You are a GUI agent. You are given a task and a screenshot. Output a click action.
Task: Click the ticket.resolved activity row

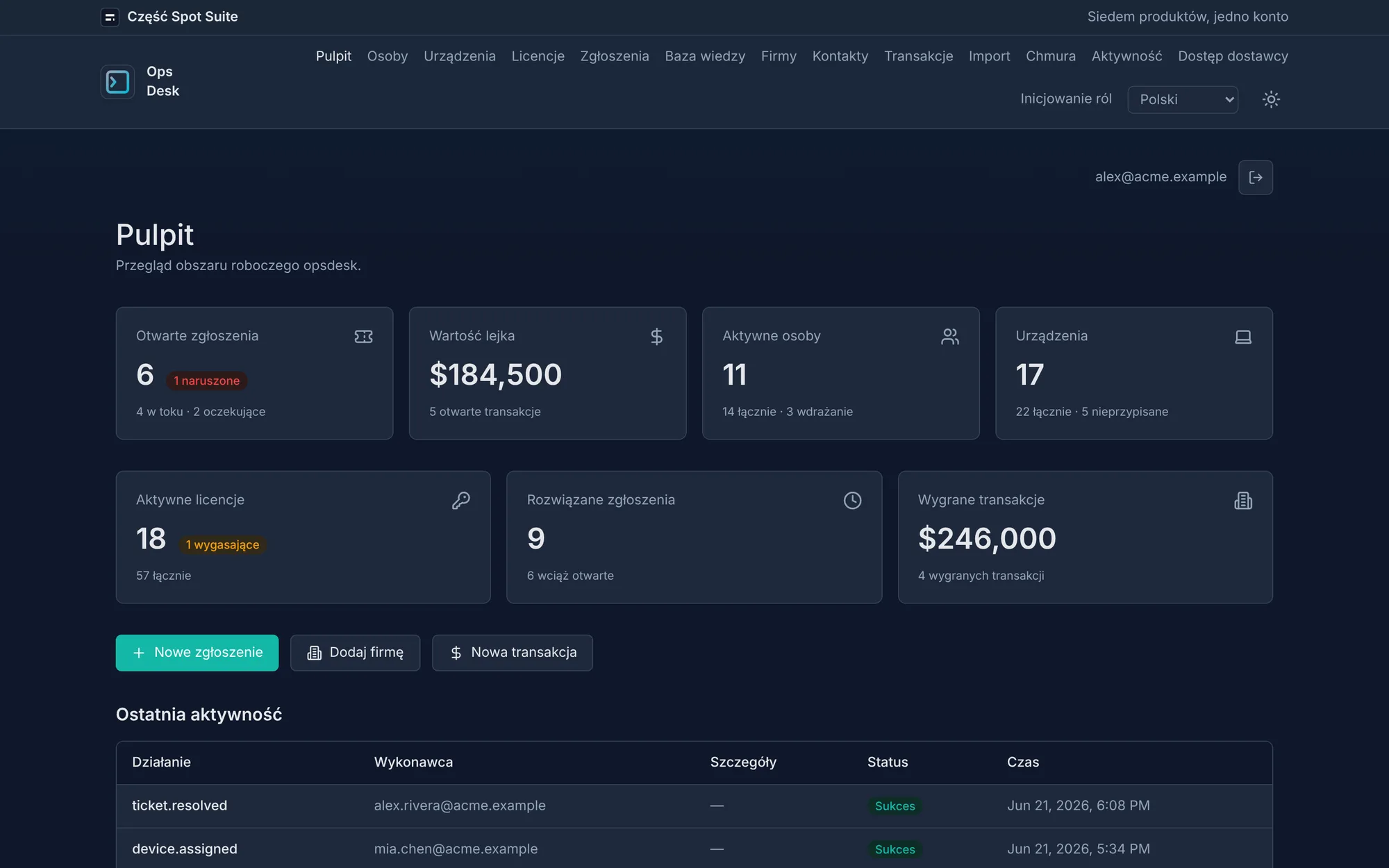(x=694, y=806)
